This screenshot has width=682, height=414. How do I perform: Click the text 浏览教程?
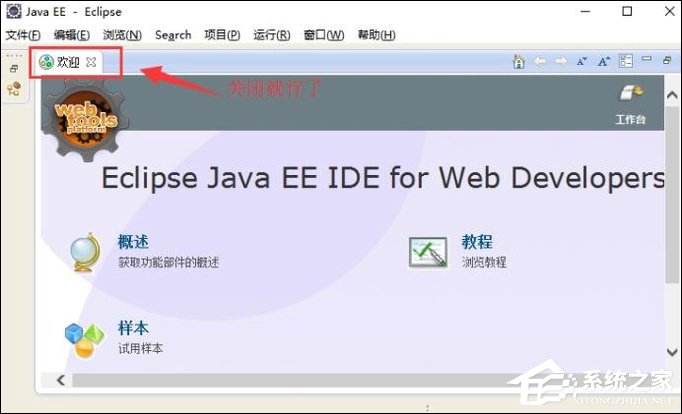(x=484, y=262)
